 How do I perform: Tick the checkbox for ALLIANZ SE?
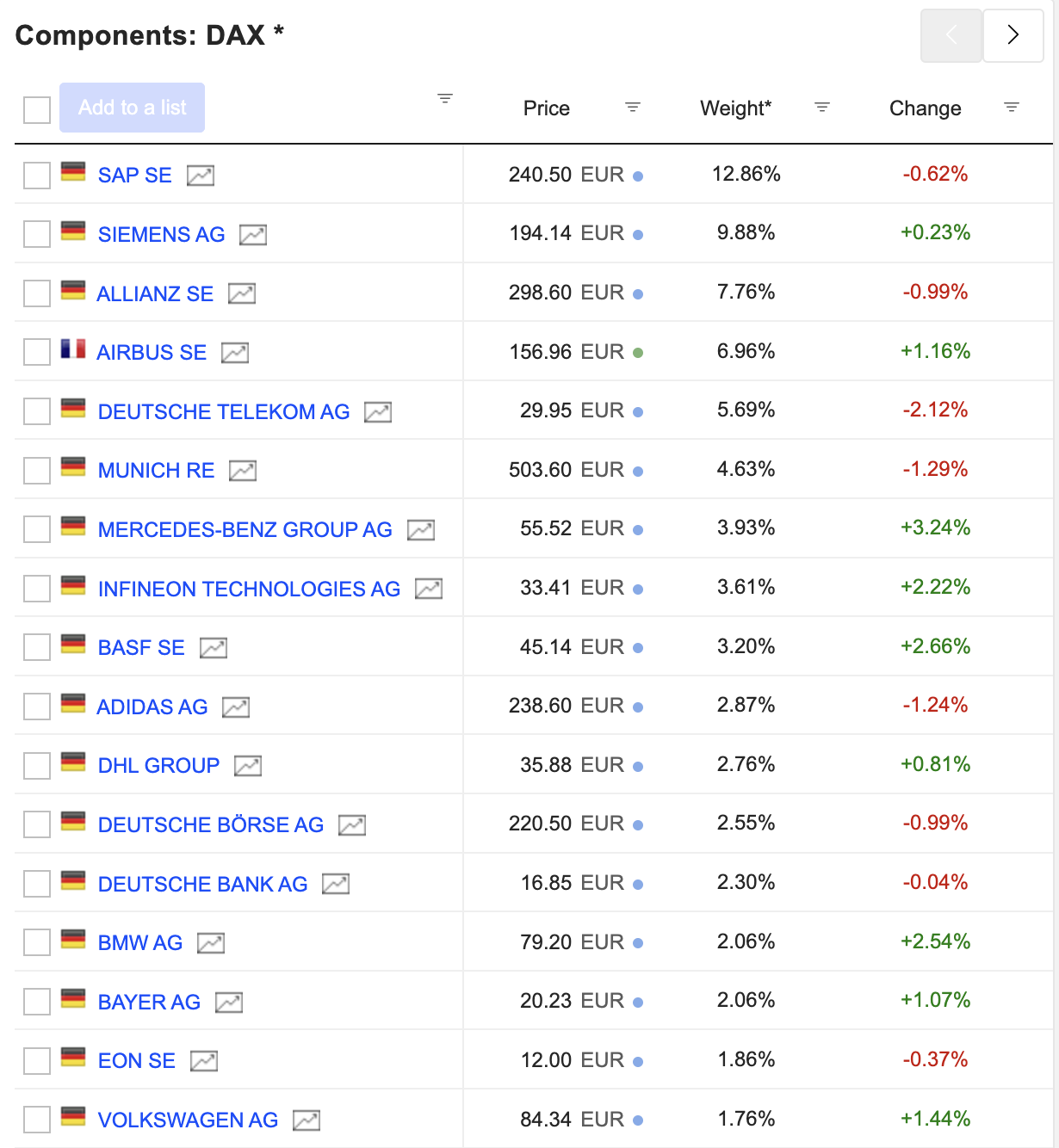(37, 293)
